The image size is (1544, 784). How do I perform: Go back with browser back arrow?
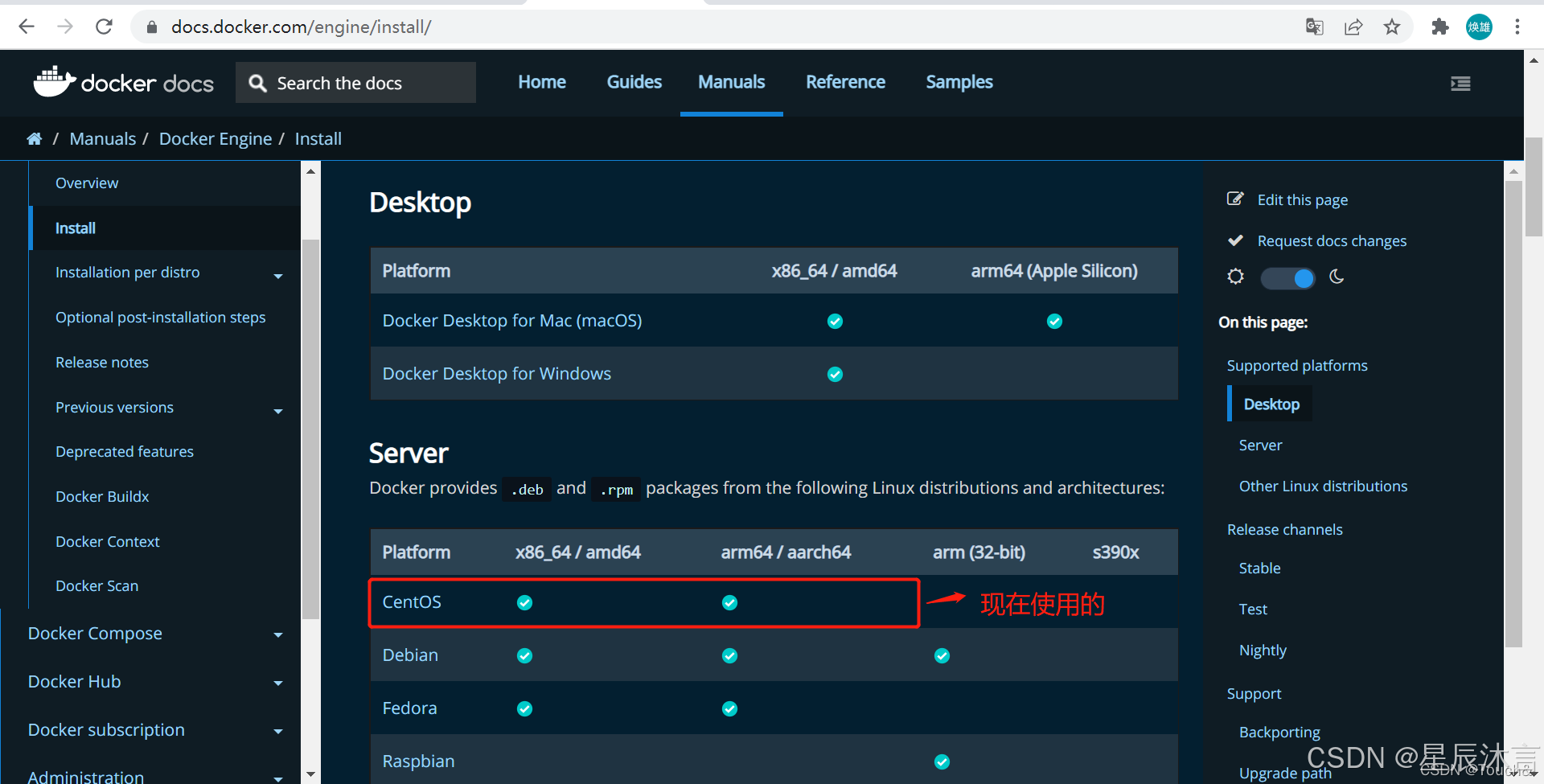[x=27, y=27]
